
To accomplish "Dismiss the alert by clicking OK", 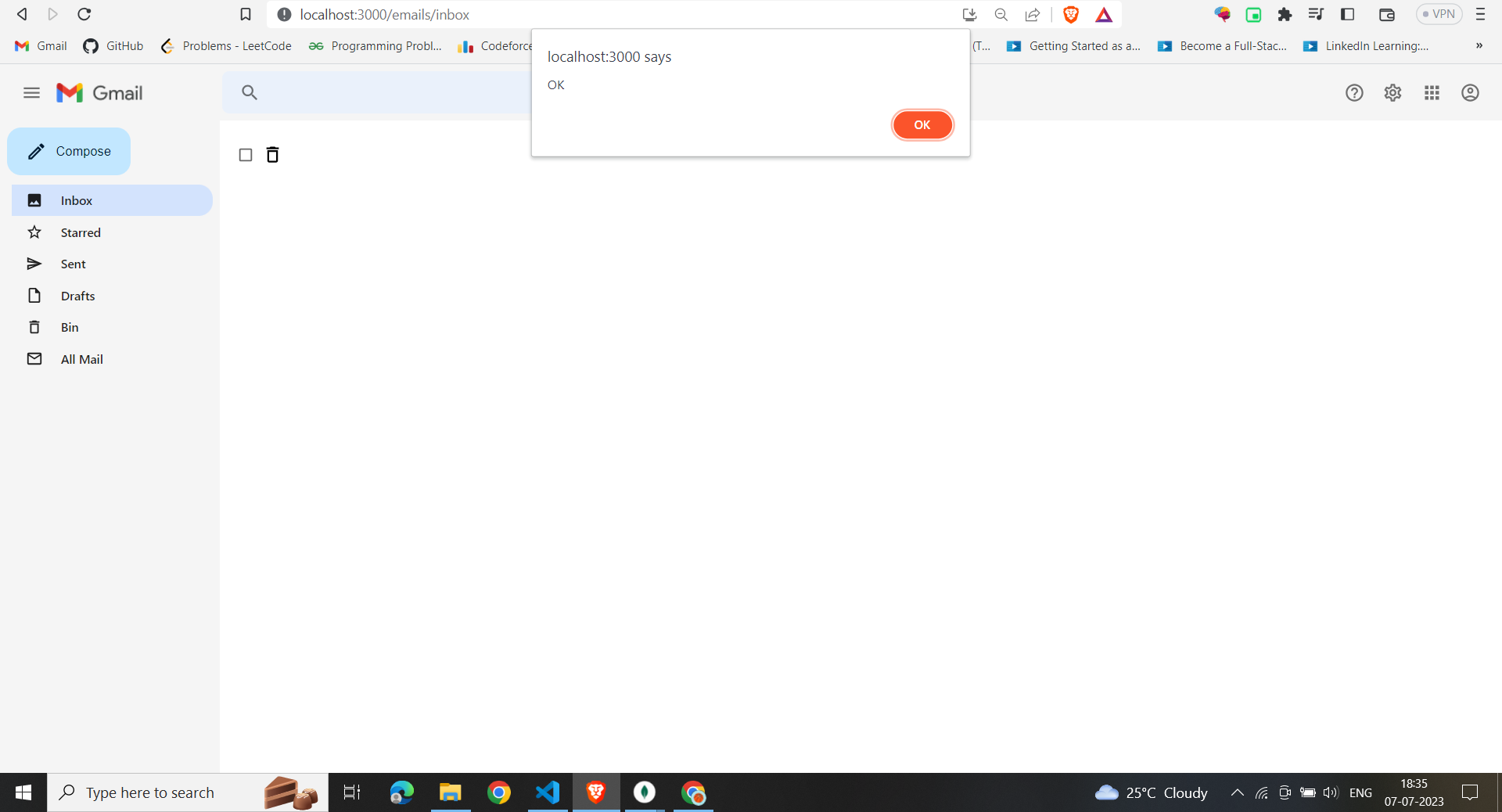I will 922,124.
